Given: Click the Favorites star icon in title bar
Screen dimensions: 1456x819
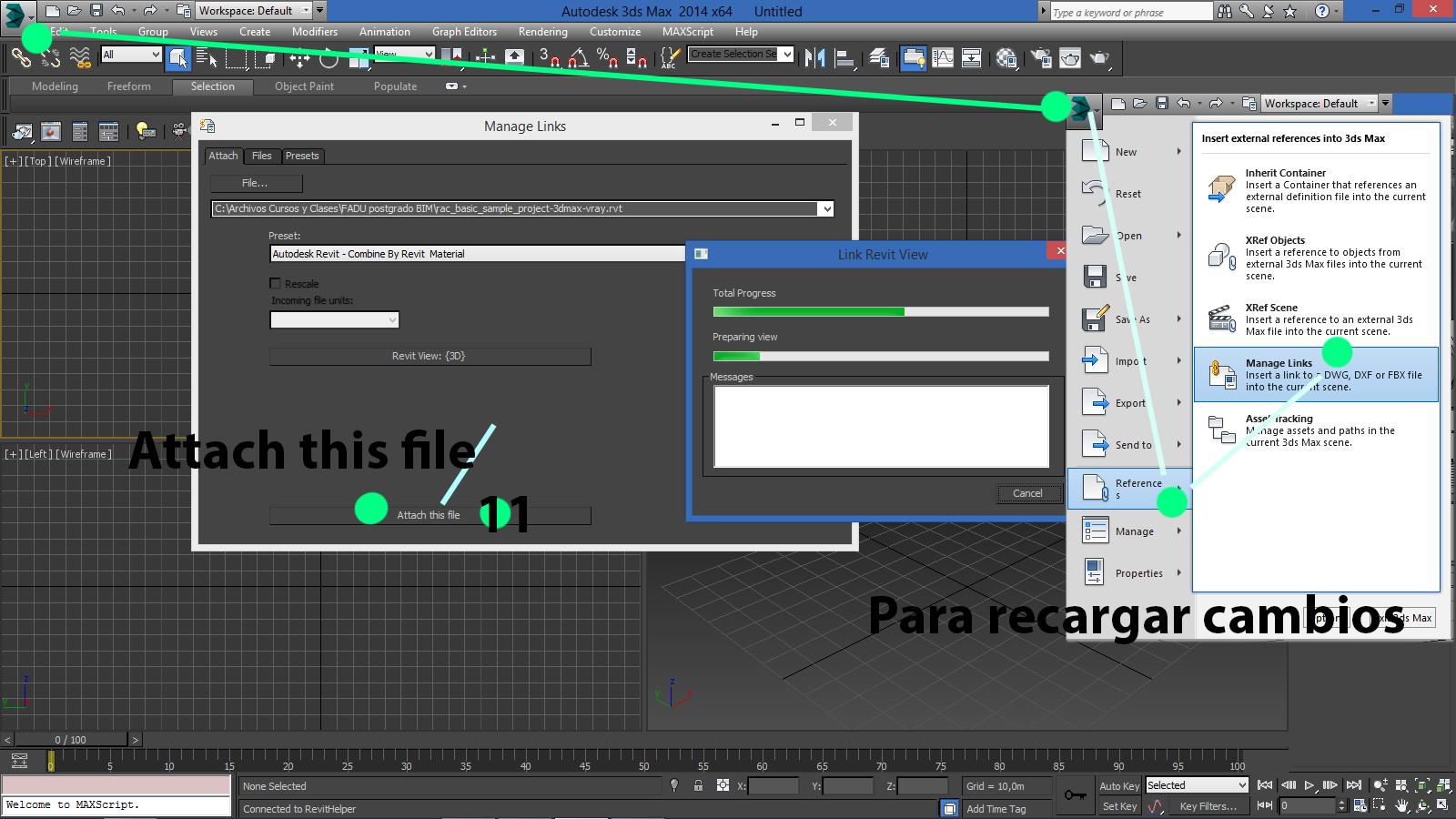Looking at the screenshot, I should click(1289, 12).
